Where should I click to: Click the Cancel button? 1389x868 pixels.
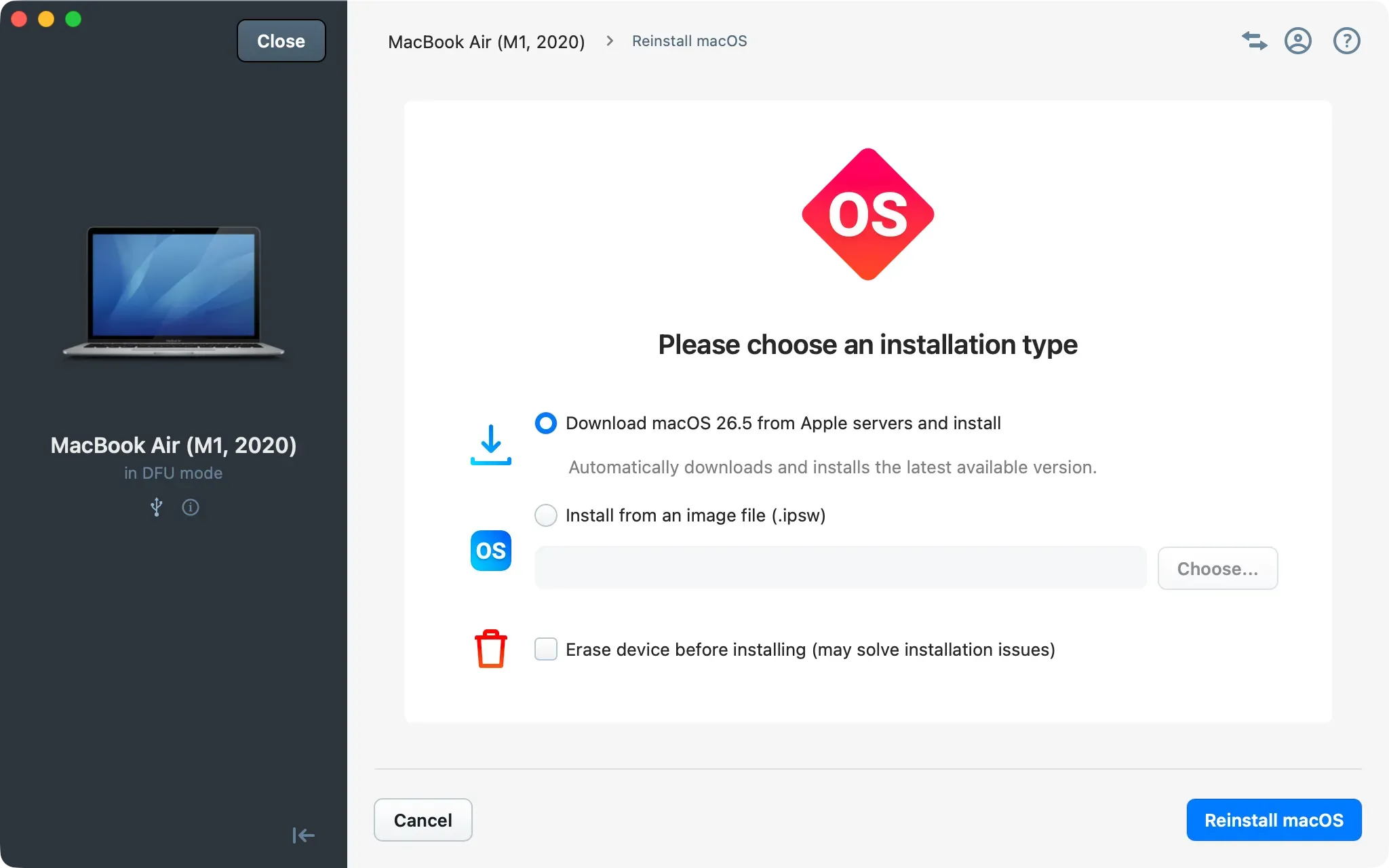pos(423,820)
